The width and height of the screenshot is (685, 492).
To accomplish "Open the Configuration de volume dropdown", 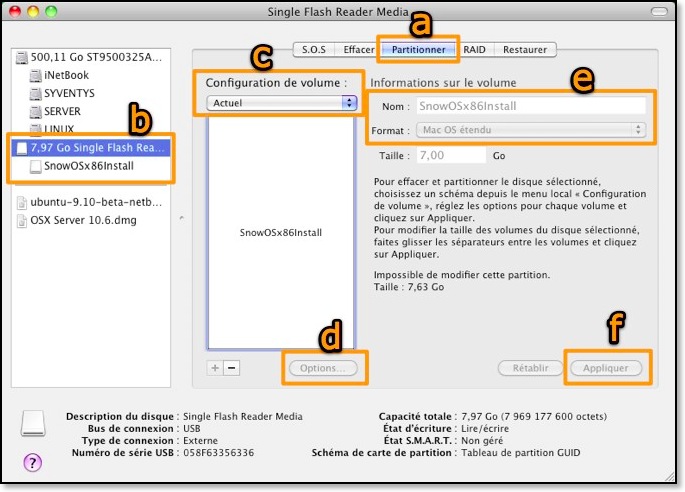I will coord(282,103).
